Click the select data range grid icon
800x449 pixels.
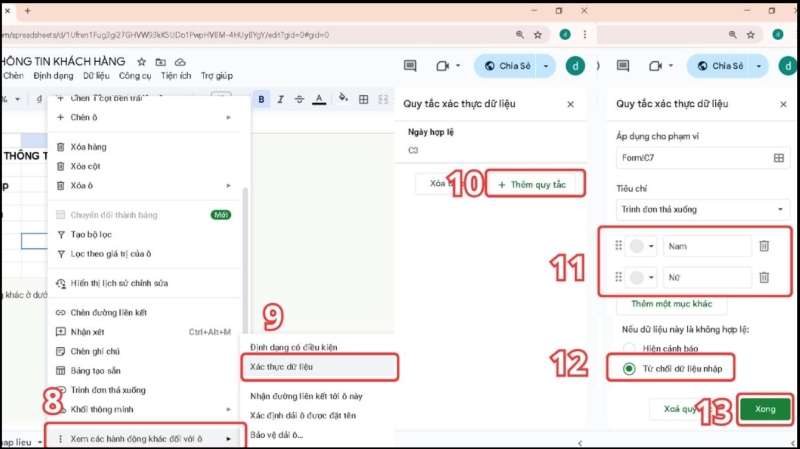[x=779, y=158]
